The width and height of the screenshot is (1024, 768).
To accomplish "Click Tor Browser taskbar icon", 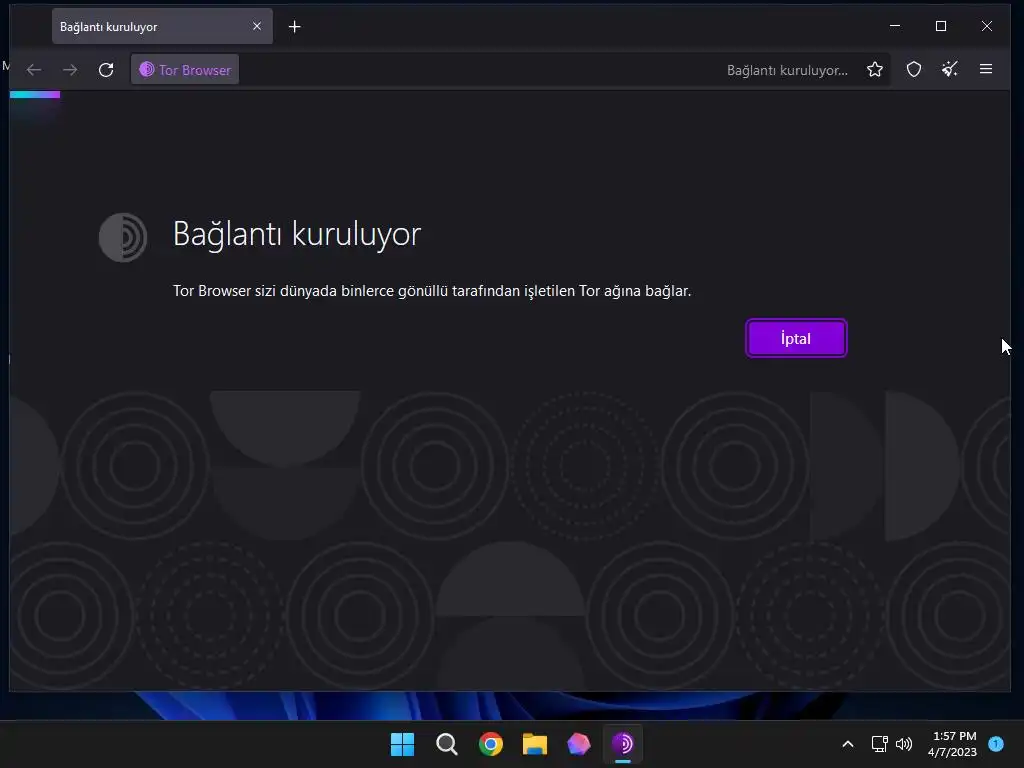I will pos(623,744).
